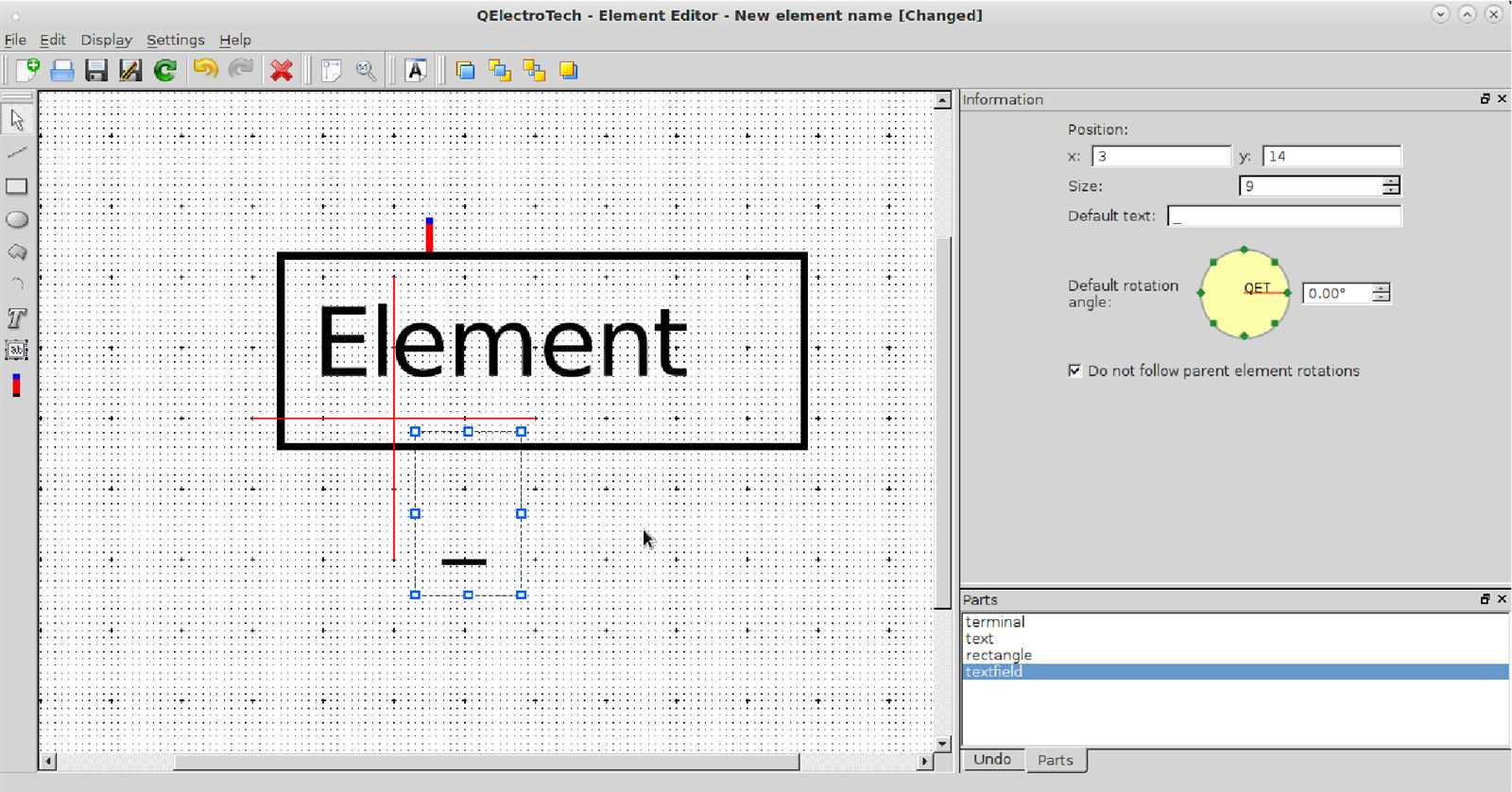
Task: Select the text tool
Action: [x=17, y=318]
